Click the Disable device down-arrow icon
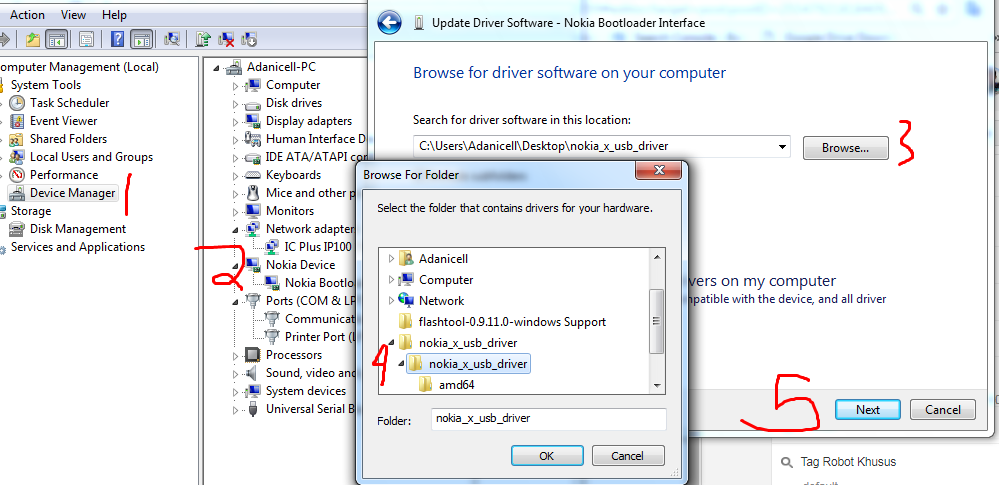This screenshot has width=999, height=485. pos(248,40)
